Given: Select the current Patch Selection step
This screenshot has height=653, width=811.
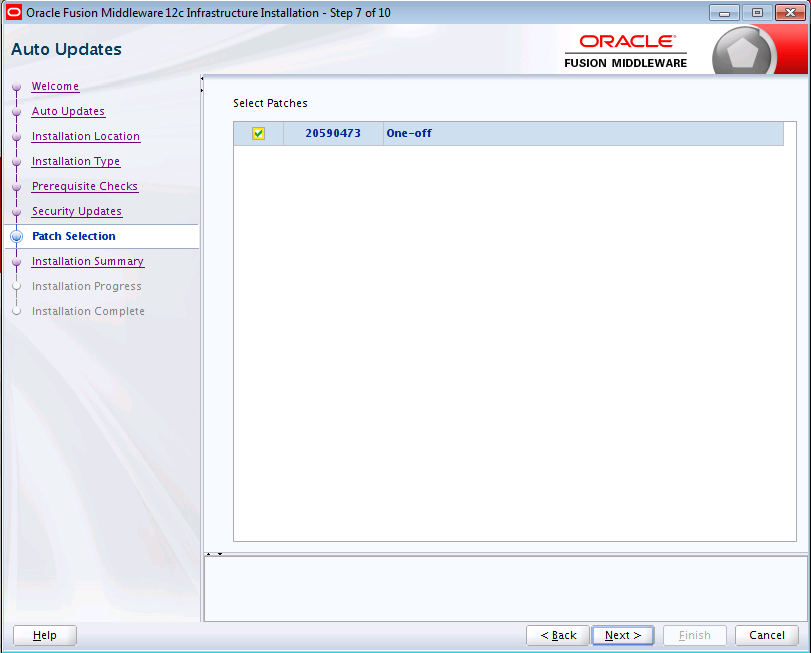Looking at the screenshot, I should coord(74,236).
